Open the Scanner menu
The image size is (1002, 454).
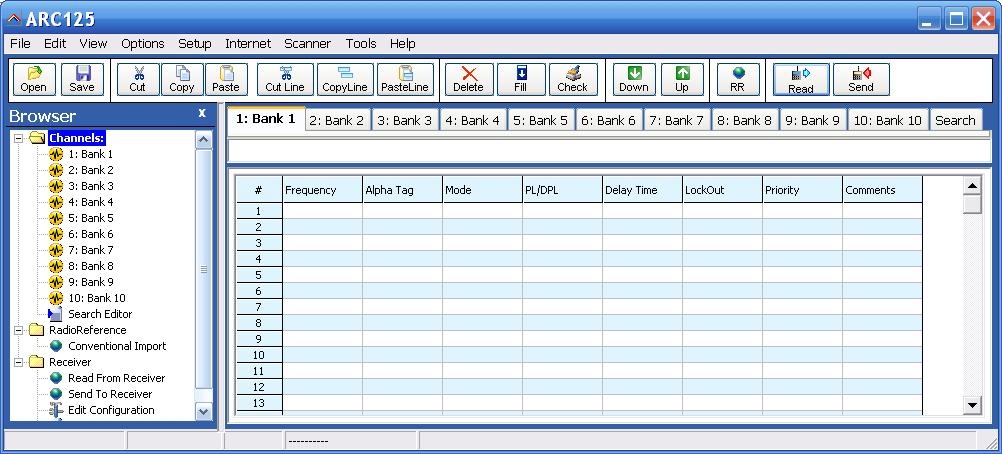(307, 43)
